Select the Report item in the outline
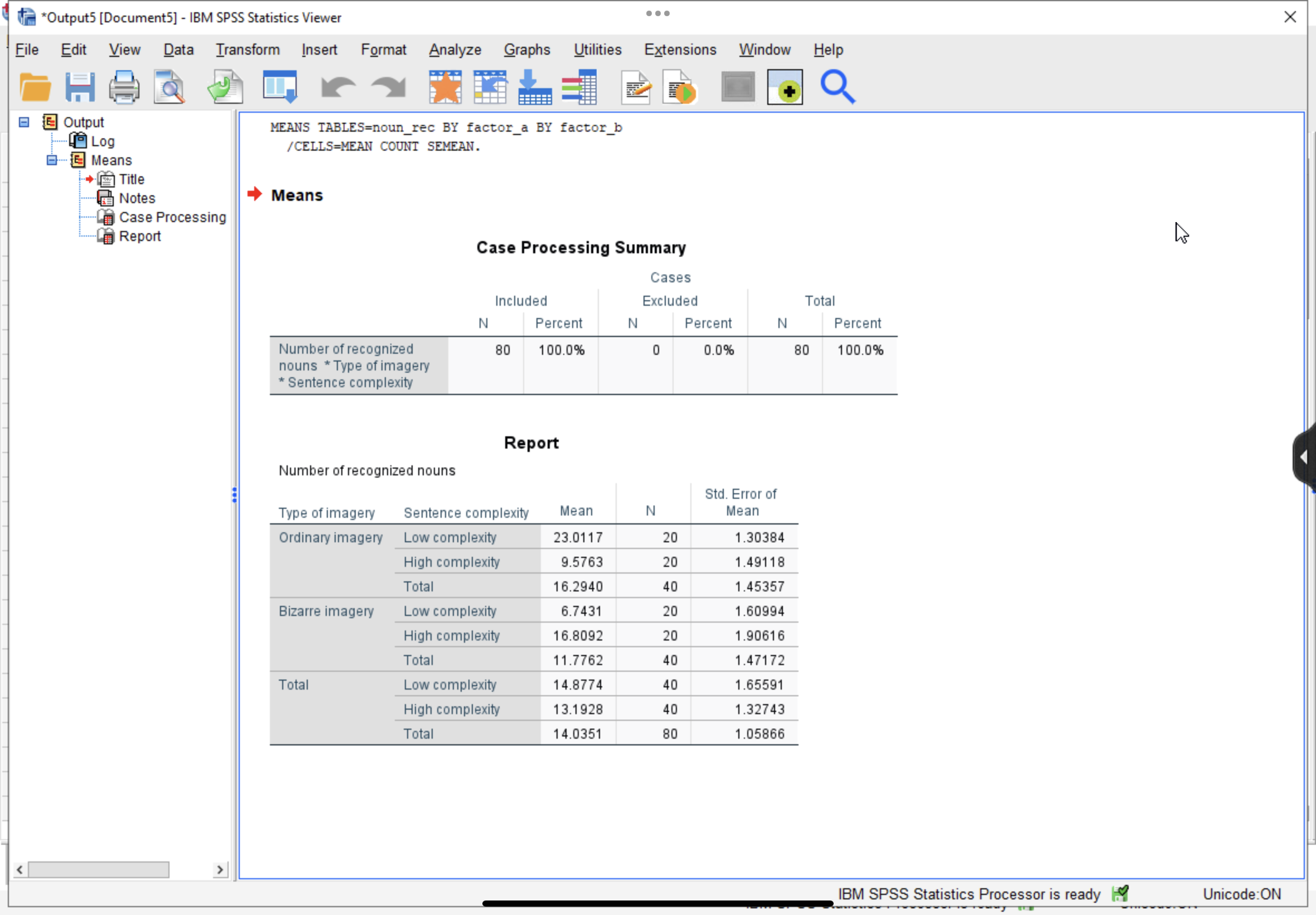 [x=139, y=235]
